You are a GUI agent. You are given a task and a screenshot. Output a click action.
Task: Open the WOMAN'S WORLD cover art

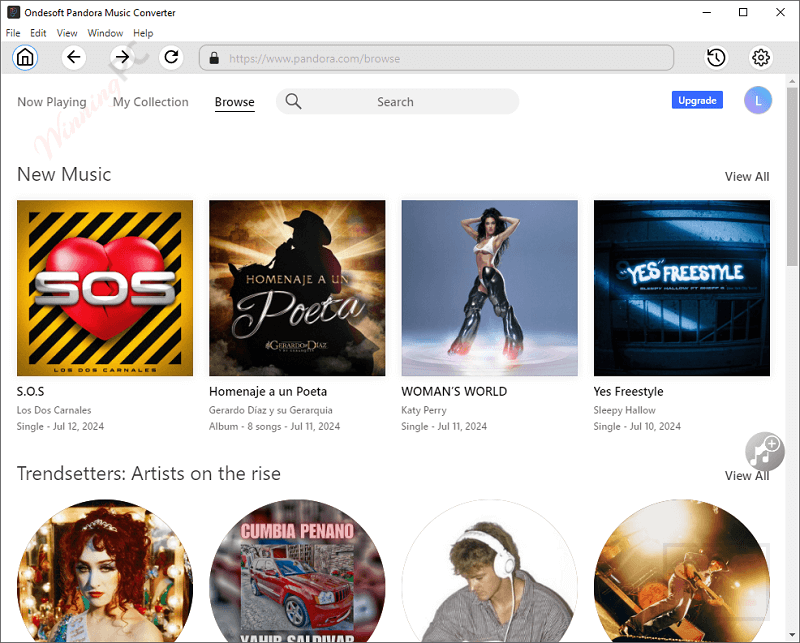coord(489,288)
